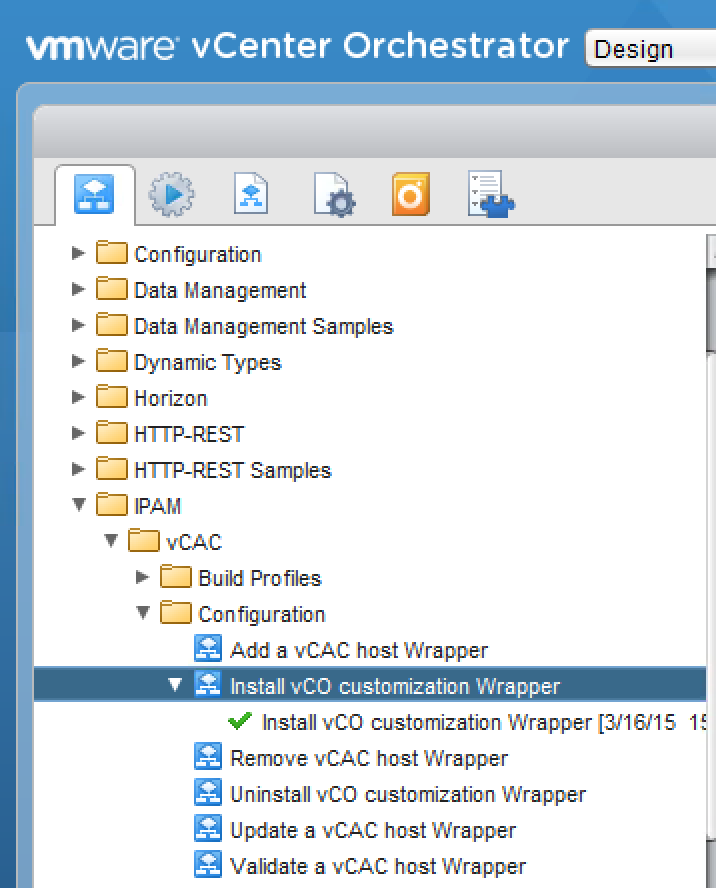Click the green checkmark of completed run
The image size is (716, 888).
click(x=240, y=721)
